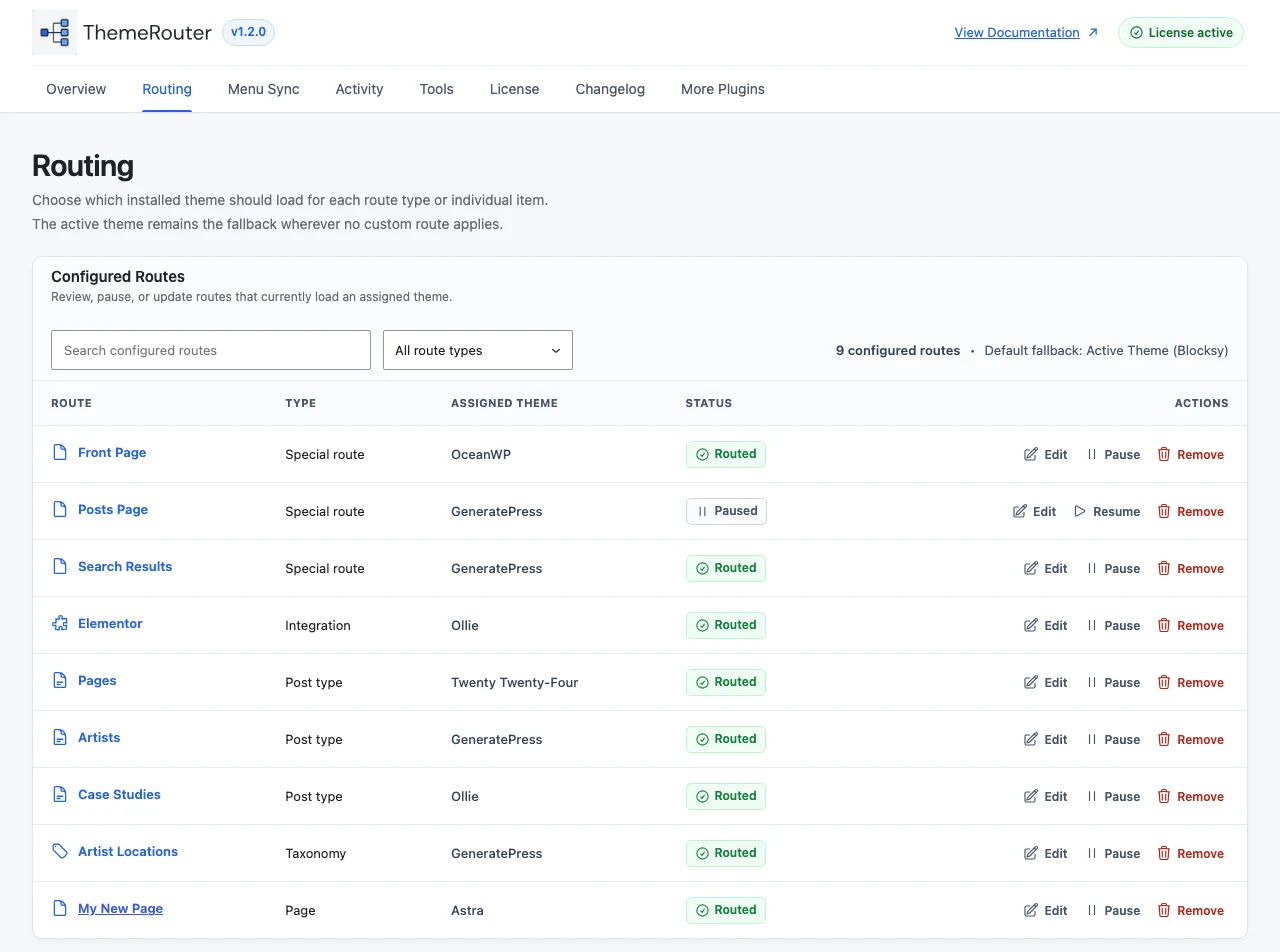This screenshot has width=1280, height=952.
Task: Click the Integration type cell
Action: click(318, 626)
